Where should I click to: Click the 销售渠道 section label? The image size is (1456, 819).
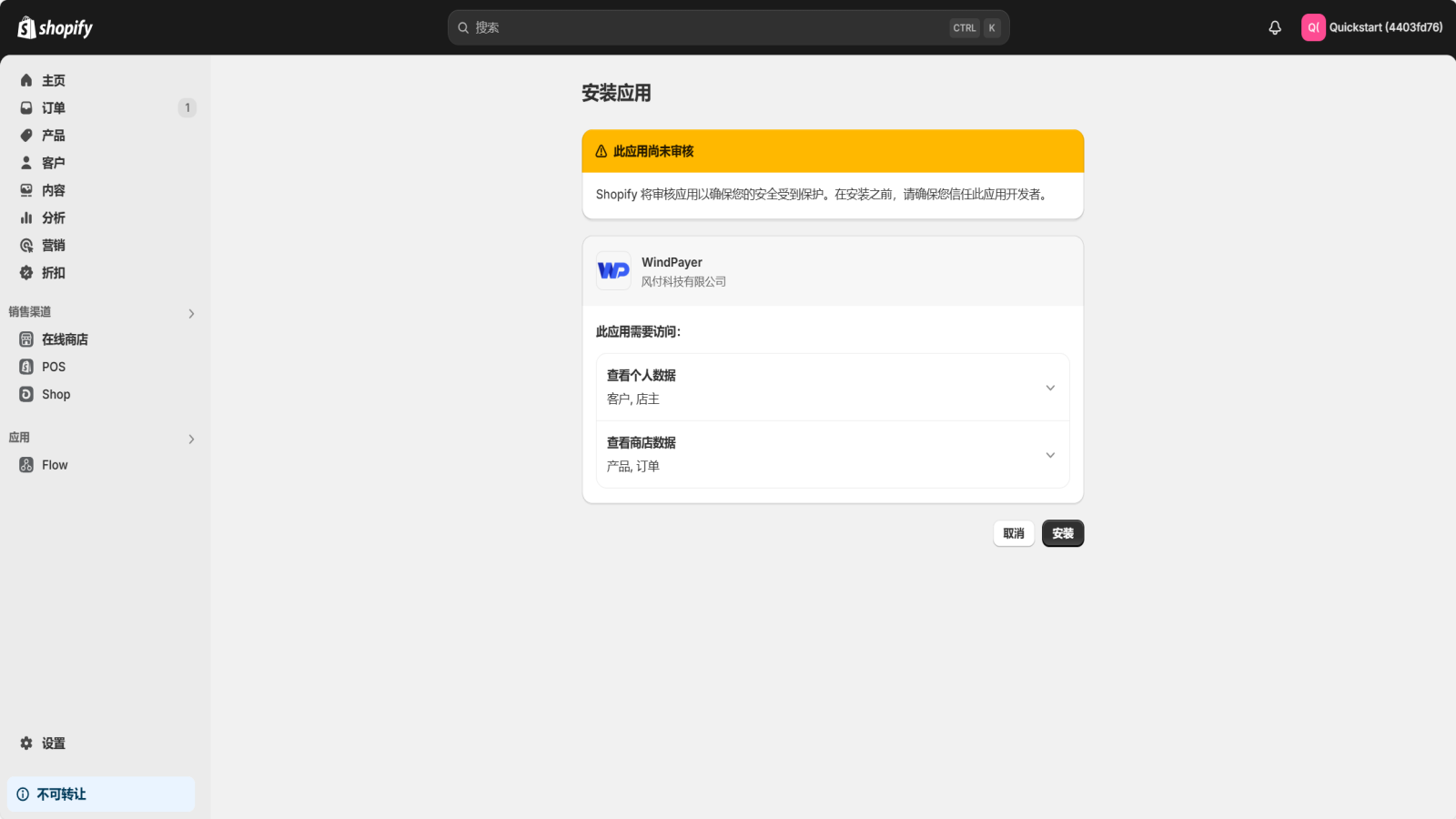click(x=30, y=311)
